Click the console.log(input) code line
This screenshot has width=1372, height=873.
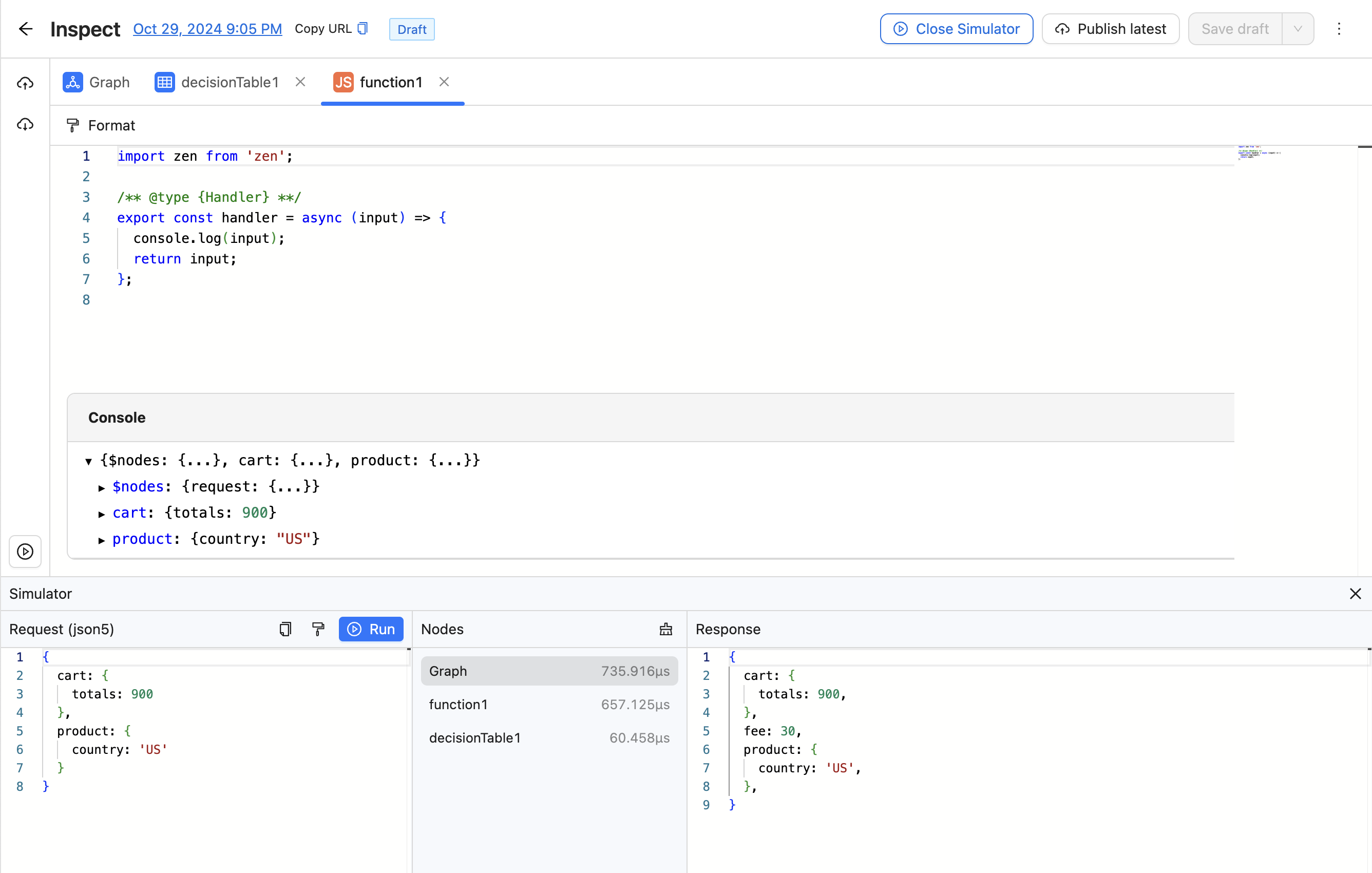(x=209, y=238)
